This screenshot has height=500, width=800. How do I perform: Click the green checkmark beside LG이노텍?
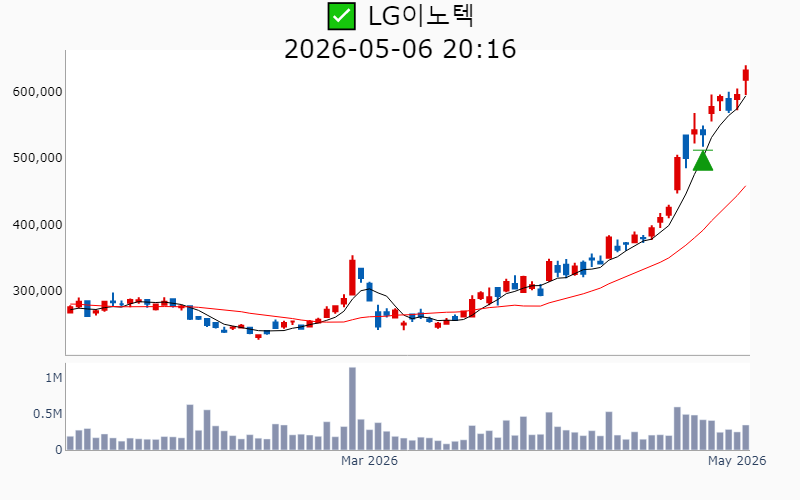pyautogui.click(x=341, y=16)
